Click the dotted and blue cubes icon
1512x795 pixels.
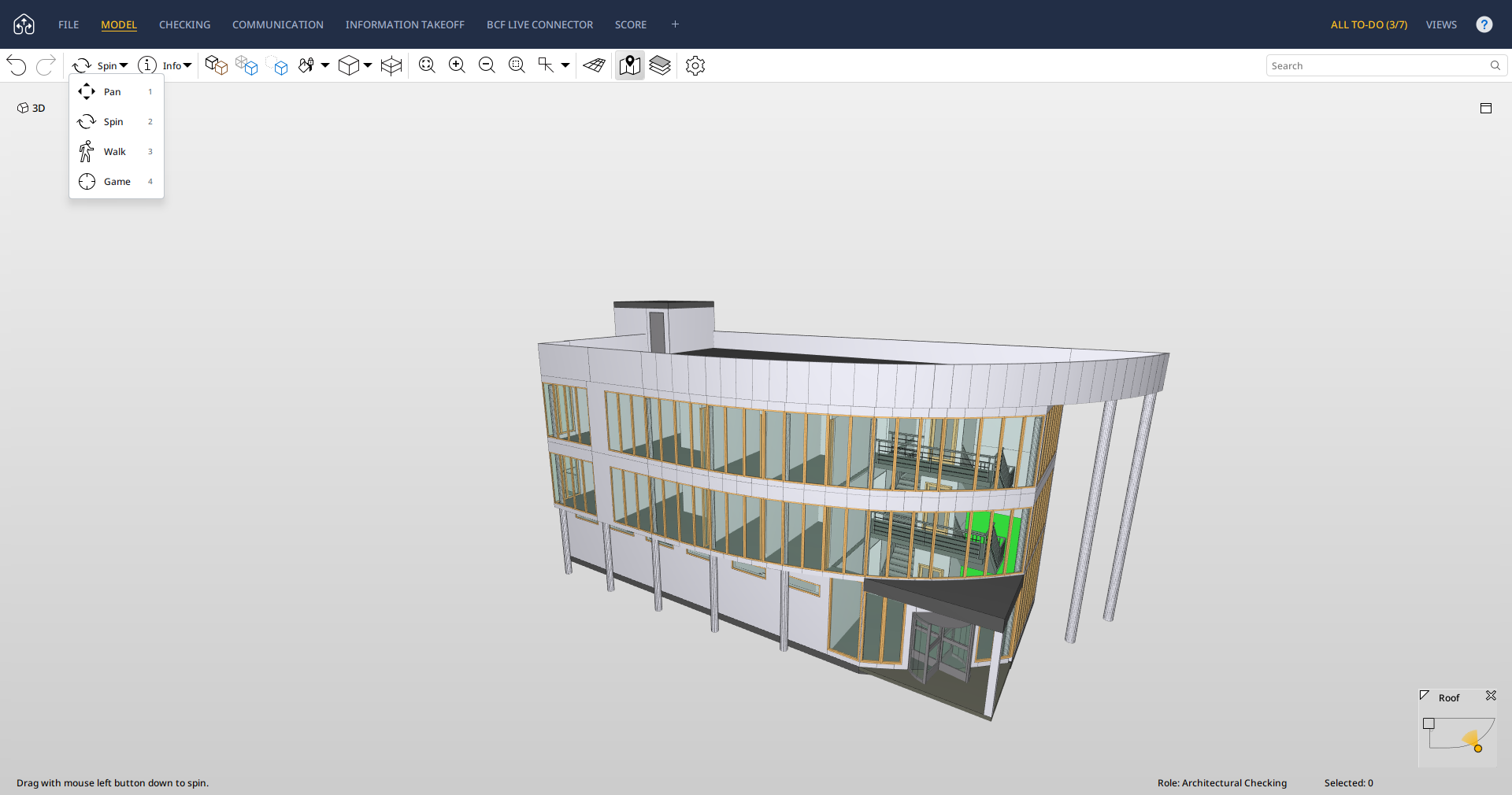[x=276, y=65]
